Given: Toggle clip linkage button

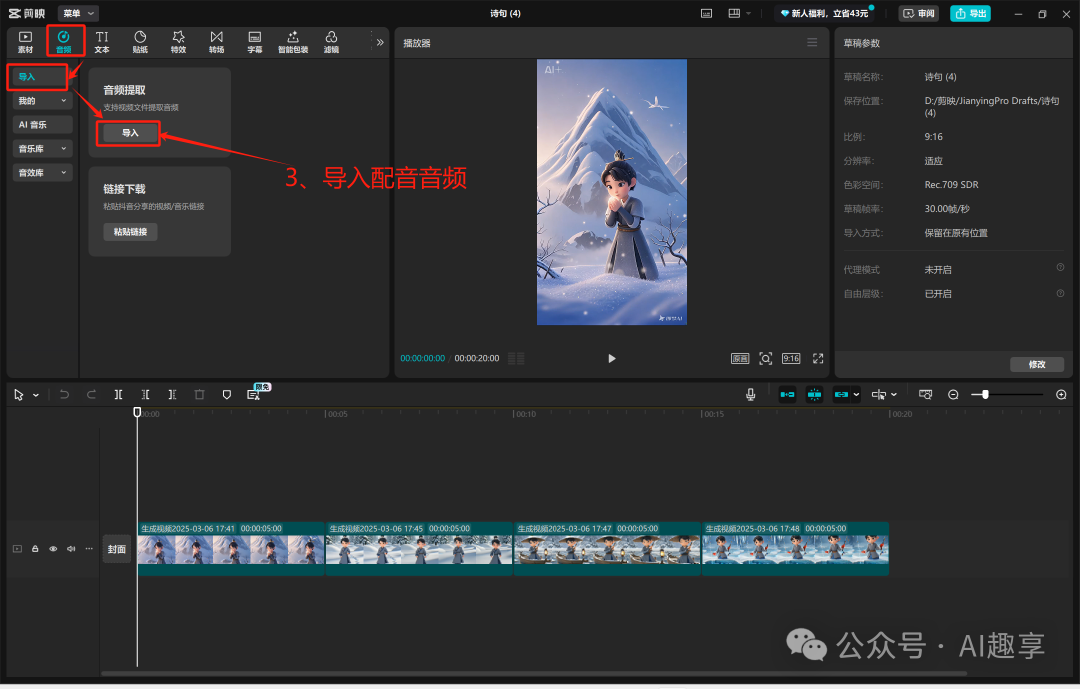Looking at the screenshot, I should [841, 395].
